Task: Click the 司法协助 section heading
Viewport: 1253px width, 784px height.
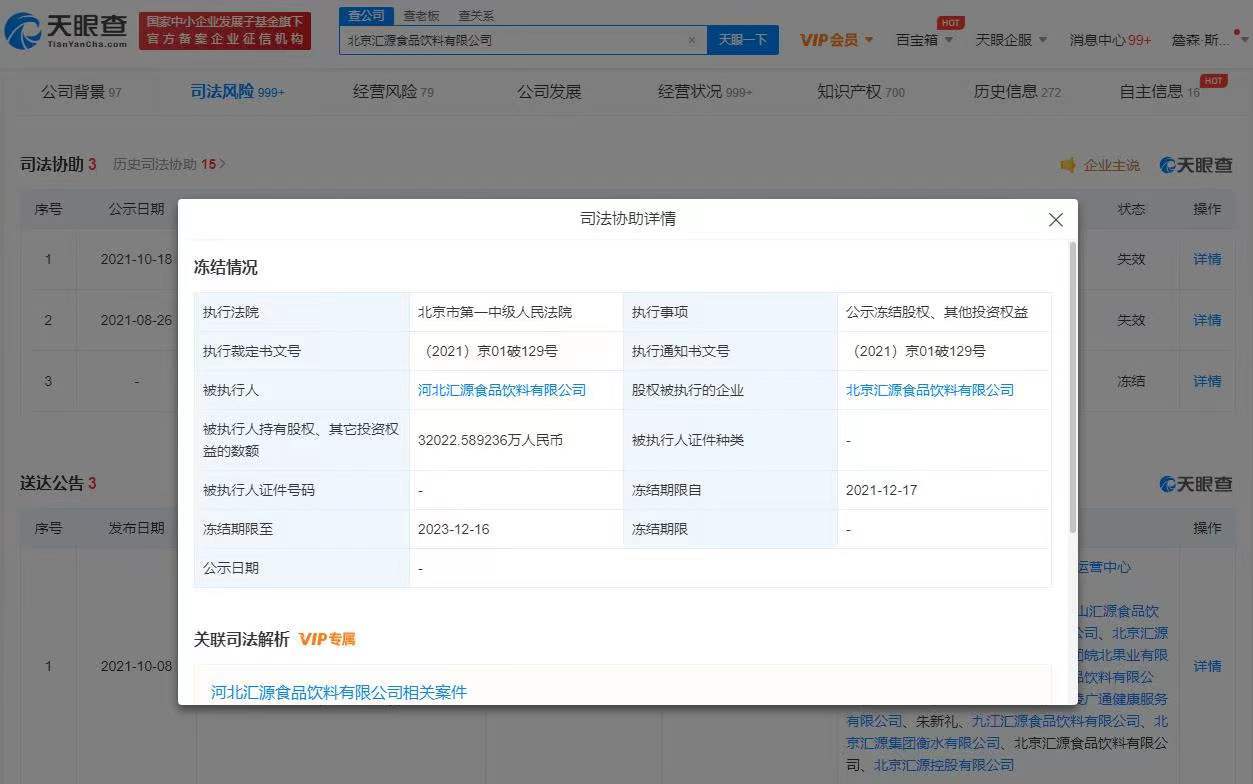Action: coord(58,164)
